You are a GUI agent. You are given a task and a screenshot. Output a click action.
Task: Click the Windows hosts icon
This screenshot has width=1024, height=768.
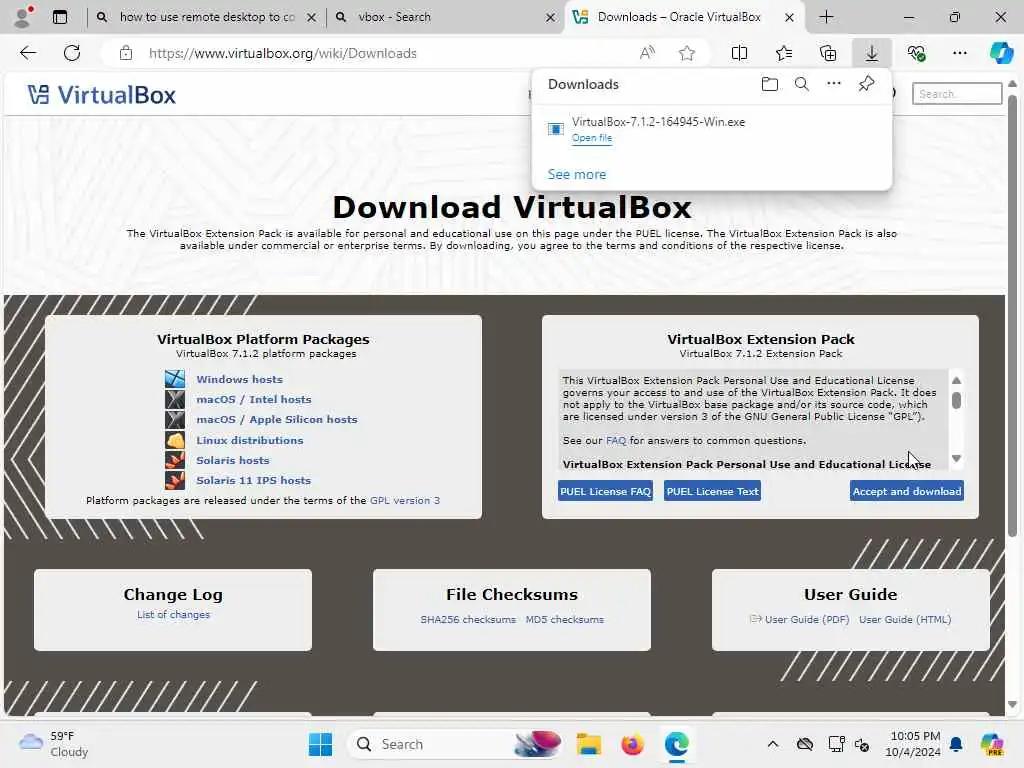[x=175, y=379]
